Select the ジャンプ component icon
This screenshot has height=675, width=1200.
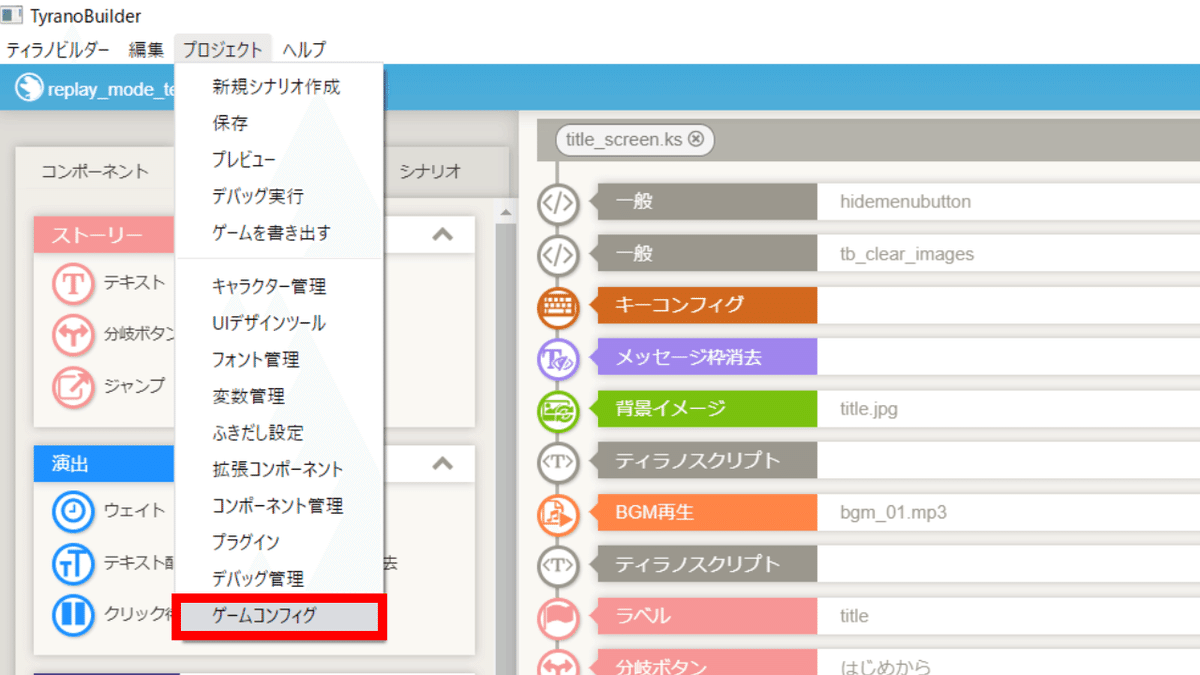click(x=72, y=387)
